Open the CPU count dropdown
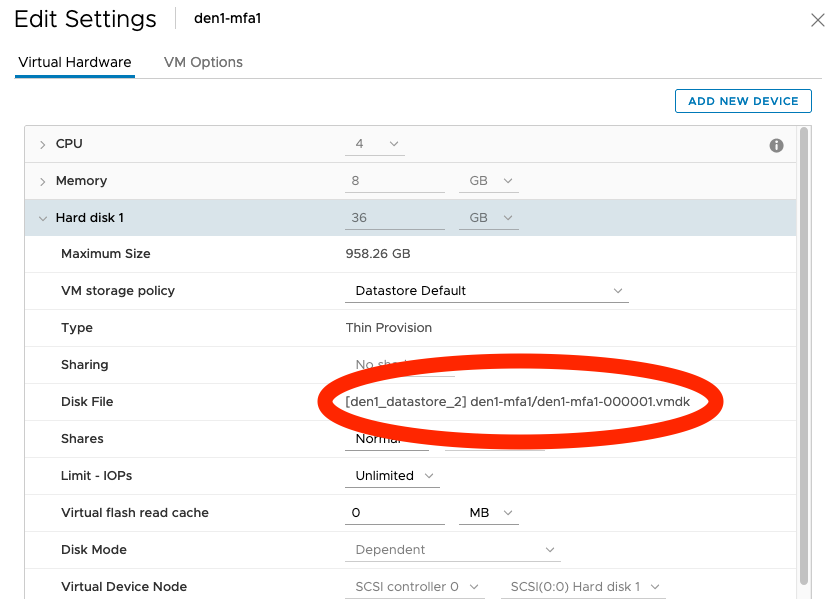This screenshot has height=599, width=835. 375,144
